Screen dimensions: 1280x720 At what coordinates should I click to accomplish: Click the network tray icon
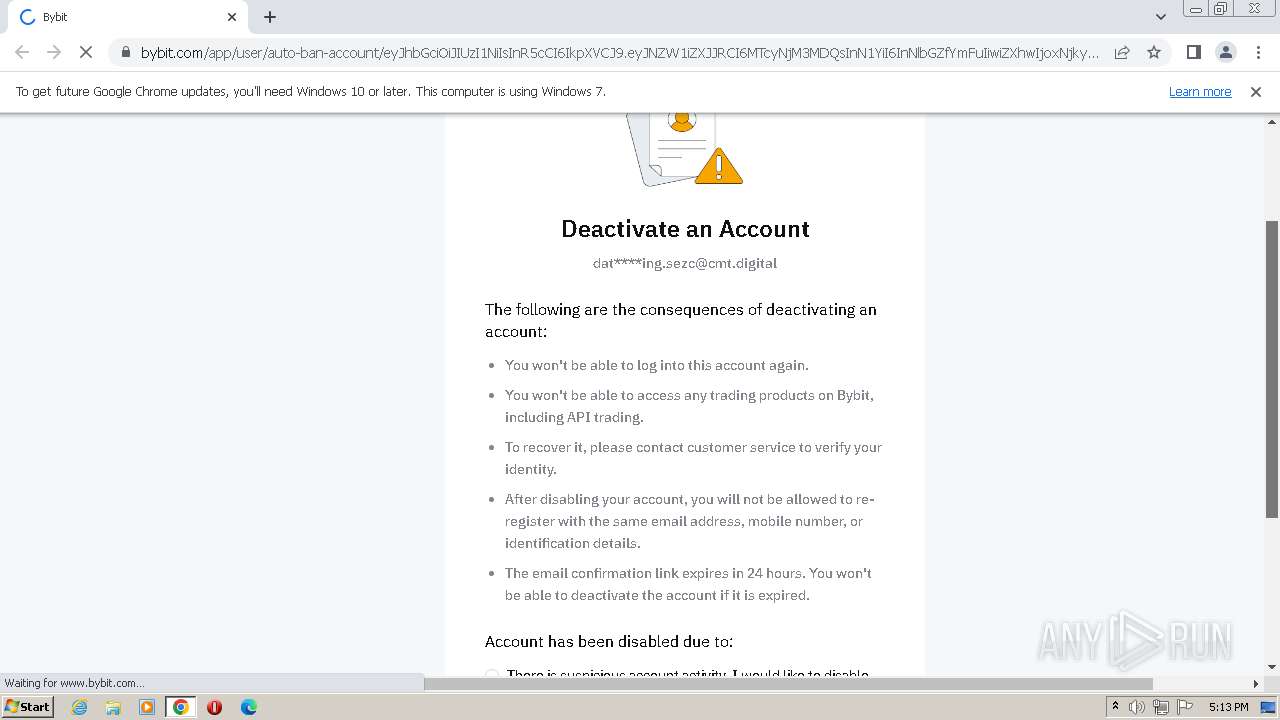[x=1160, y=707]
